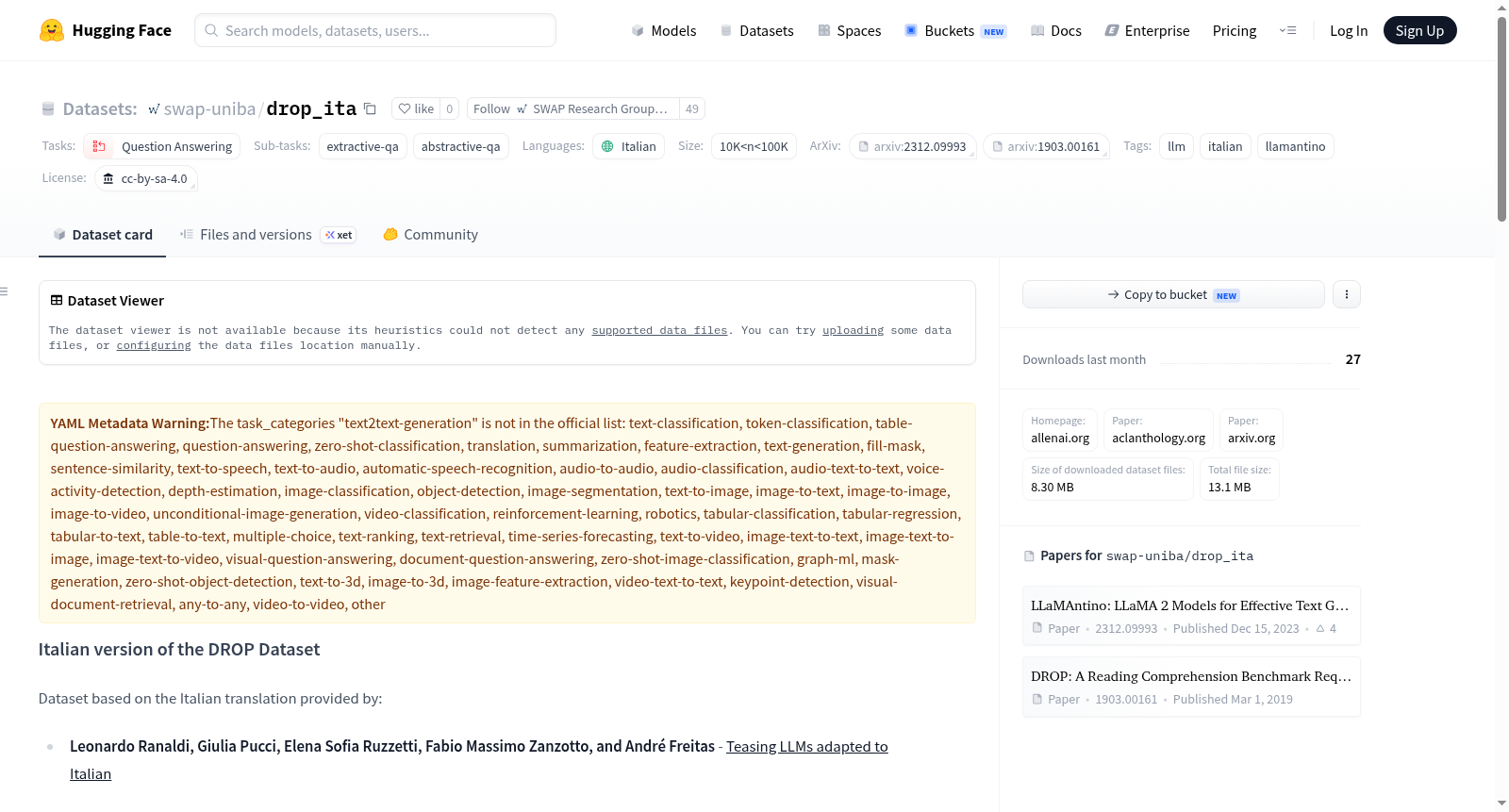
Task: Click the globe icon on Italian tag
Action: click(607, 146)
